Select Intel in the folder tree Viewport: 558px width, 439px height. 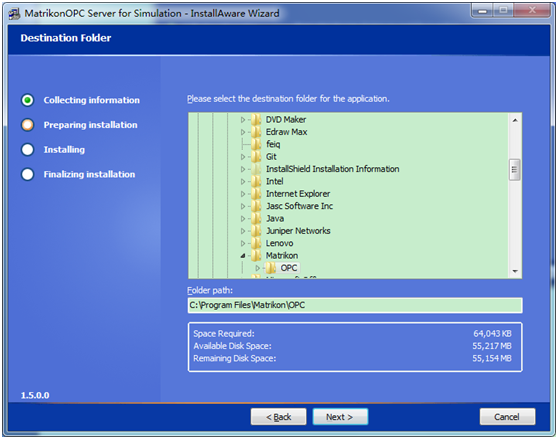click(x=274, y=181)
